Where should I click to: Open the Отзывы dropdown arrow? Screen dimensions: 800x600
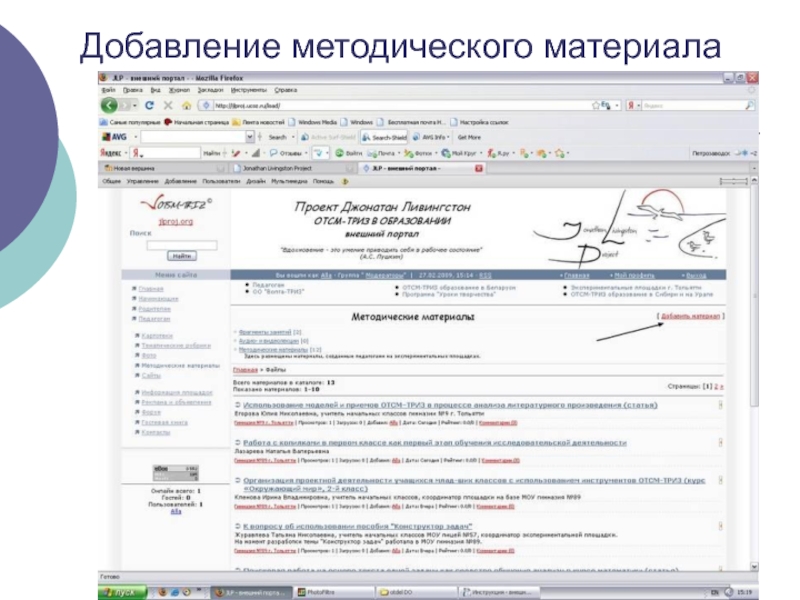[x=306, y=153]
